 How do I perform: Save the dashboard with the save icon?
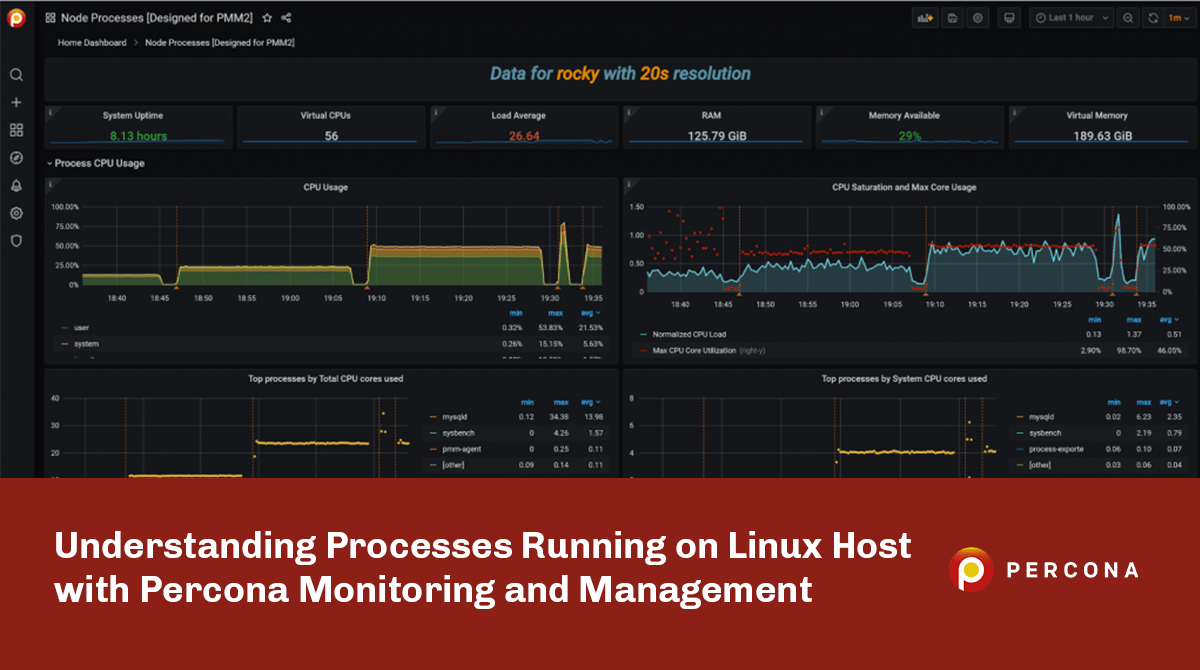pos(950,17)
